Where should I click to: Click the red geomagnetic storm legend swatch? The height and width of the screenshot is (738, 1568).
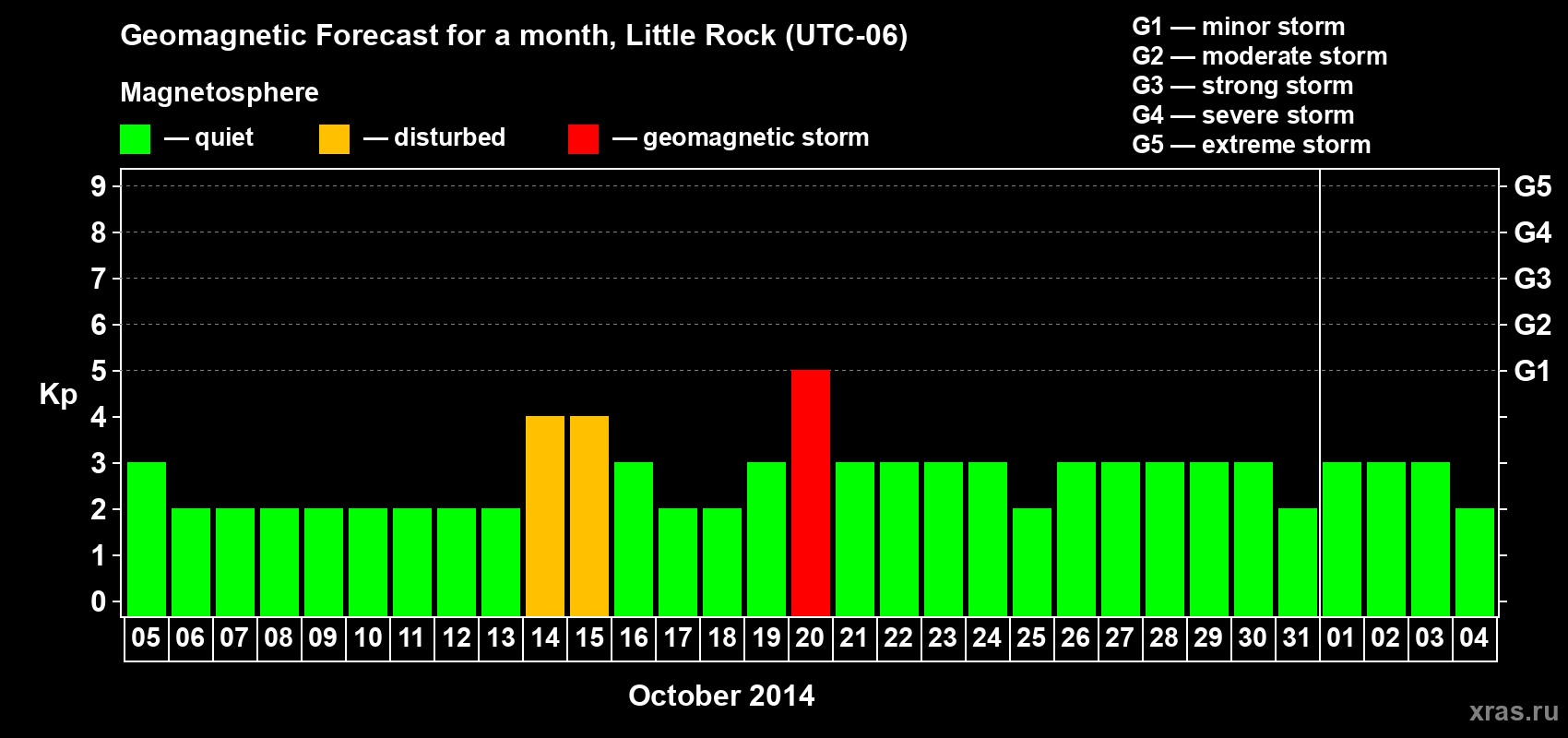coord(583,139)
